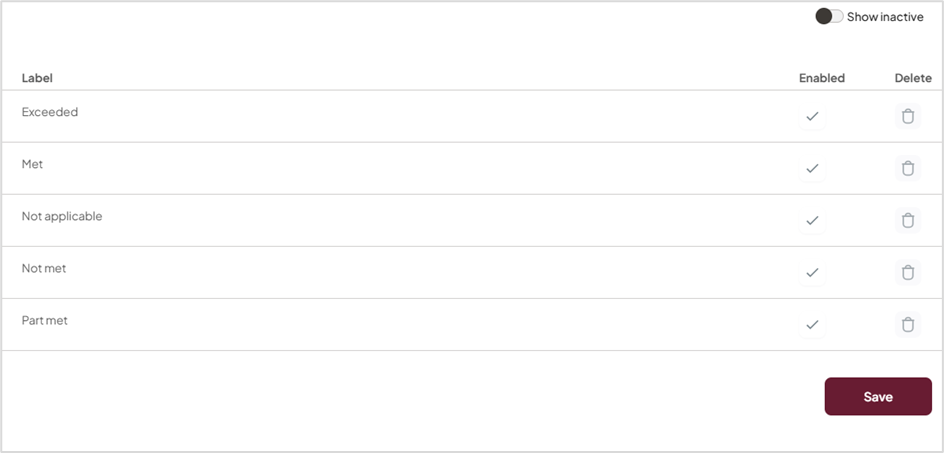The height and width of the screenshot is (453, 944).
Task: Trash the Part met label
Action: click(x=908, y=324)
